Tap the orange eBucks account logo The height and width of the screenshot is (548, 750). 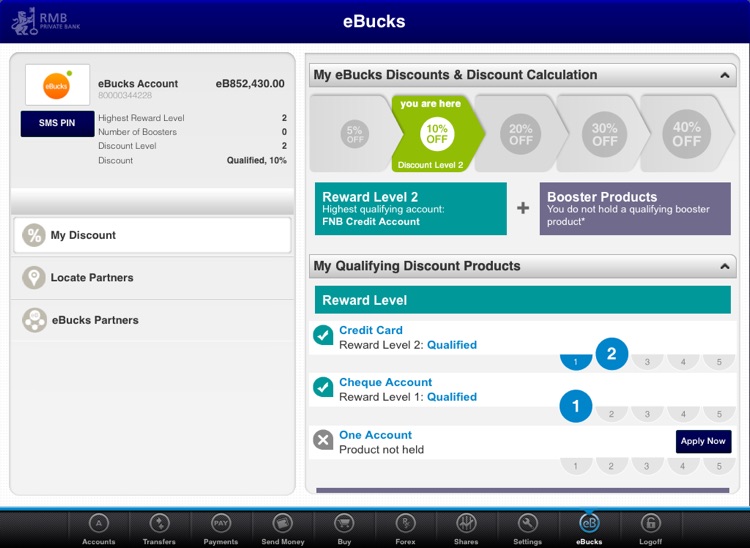point(57,85)
